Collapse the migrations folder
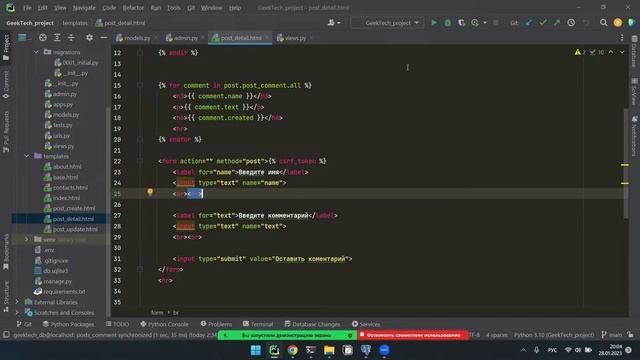This screenshot has width=640, height=360. [36, 52]
